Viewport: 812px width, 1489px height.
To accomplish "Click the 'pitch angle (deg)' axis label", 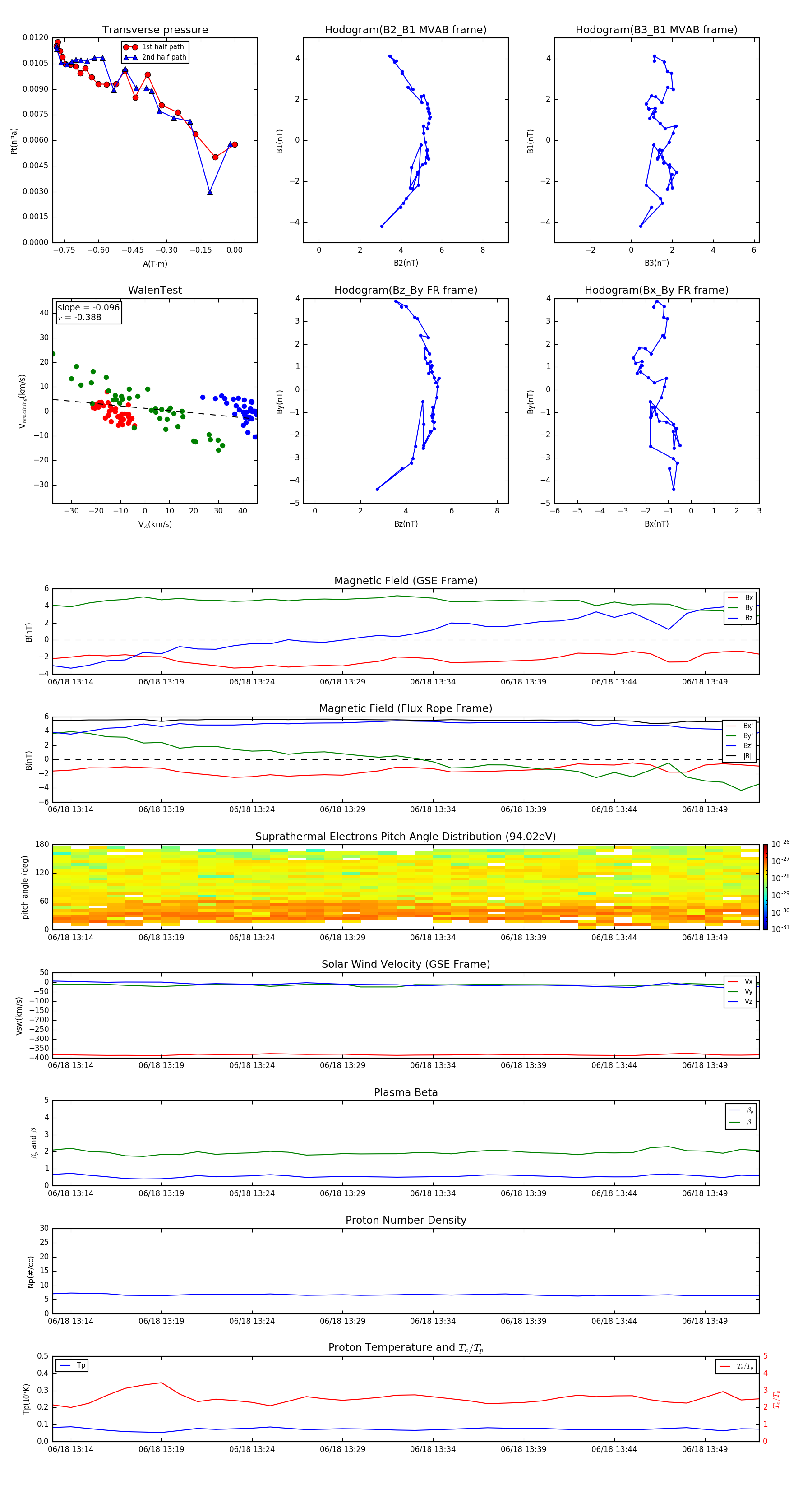I will pos(25,887).
